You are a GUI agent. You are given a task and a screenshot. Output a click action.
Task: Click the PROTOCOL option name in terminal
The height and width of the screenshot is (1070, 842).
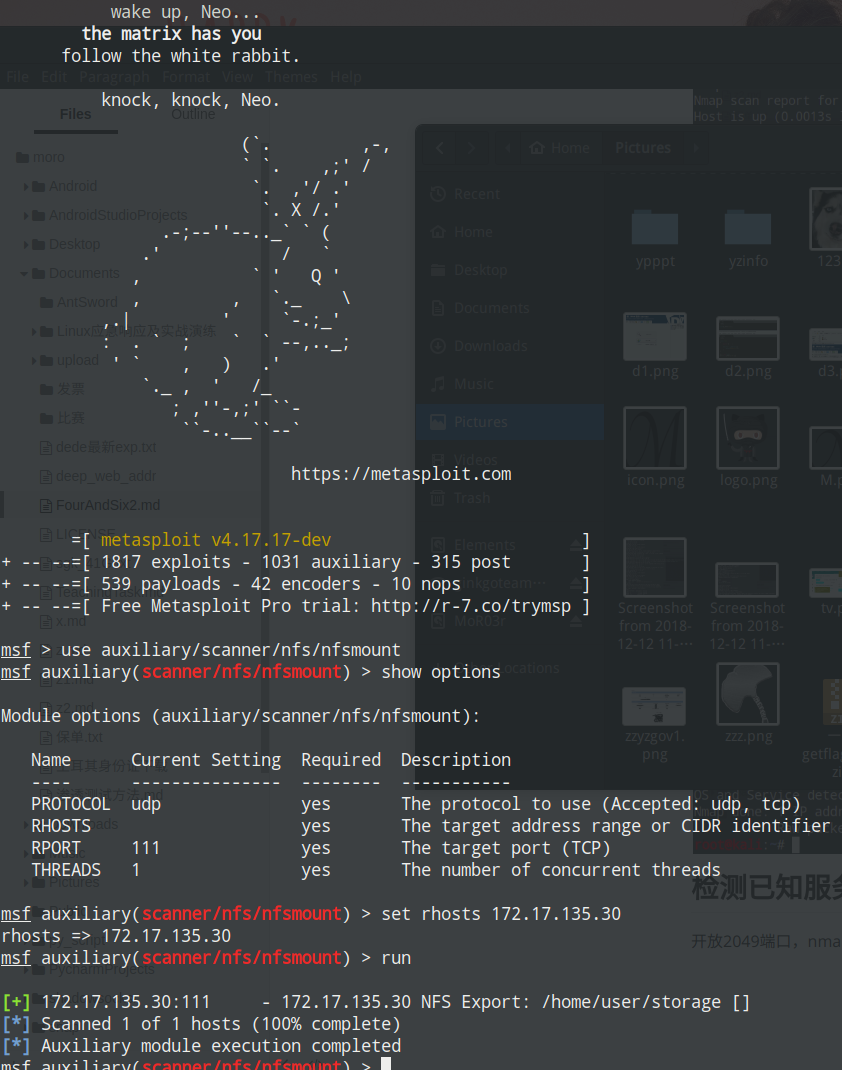70,805
